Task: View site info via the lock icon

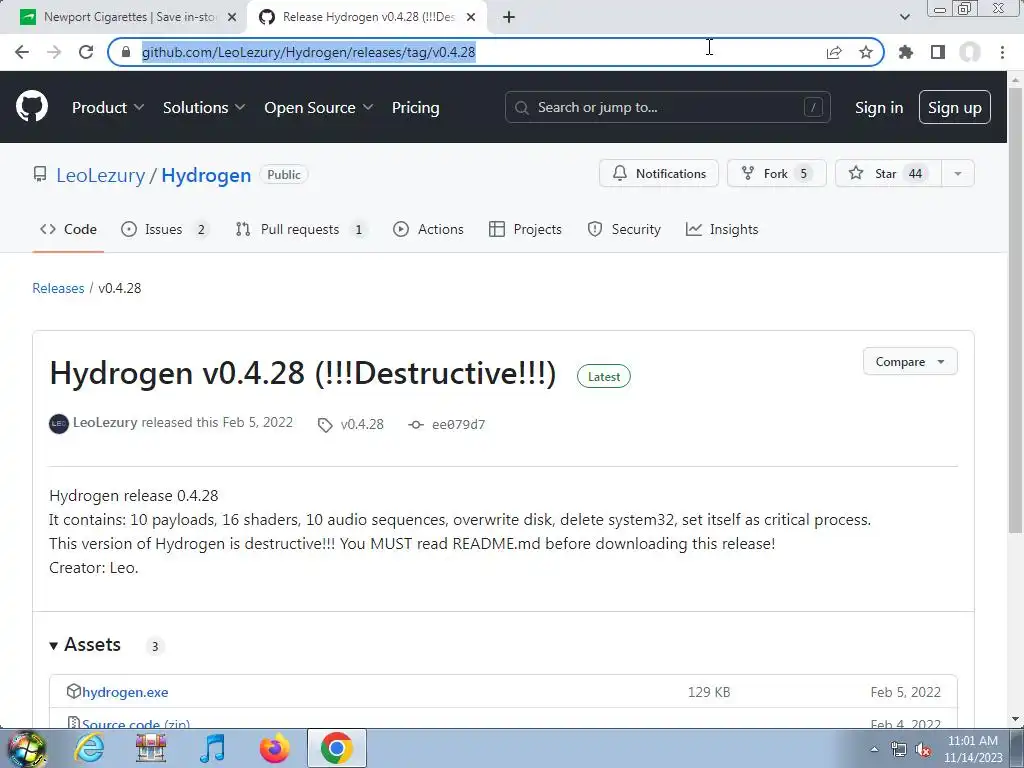Action: 126,52
